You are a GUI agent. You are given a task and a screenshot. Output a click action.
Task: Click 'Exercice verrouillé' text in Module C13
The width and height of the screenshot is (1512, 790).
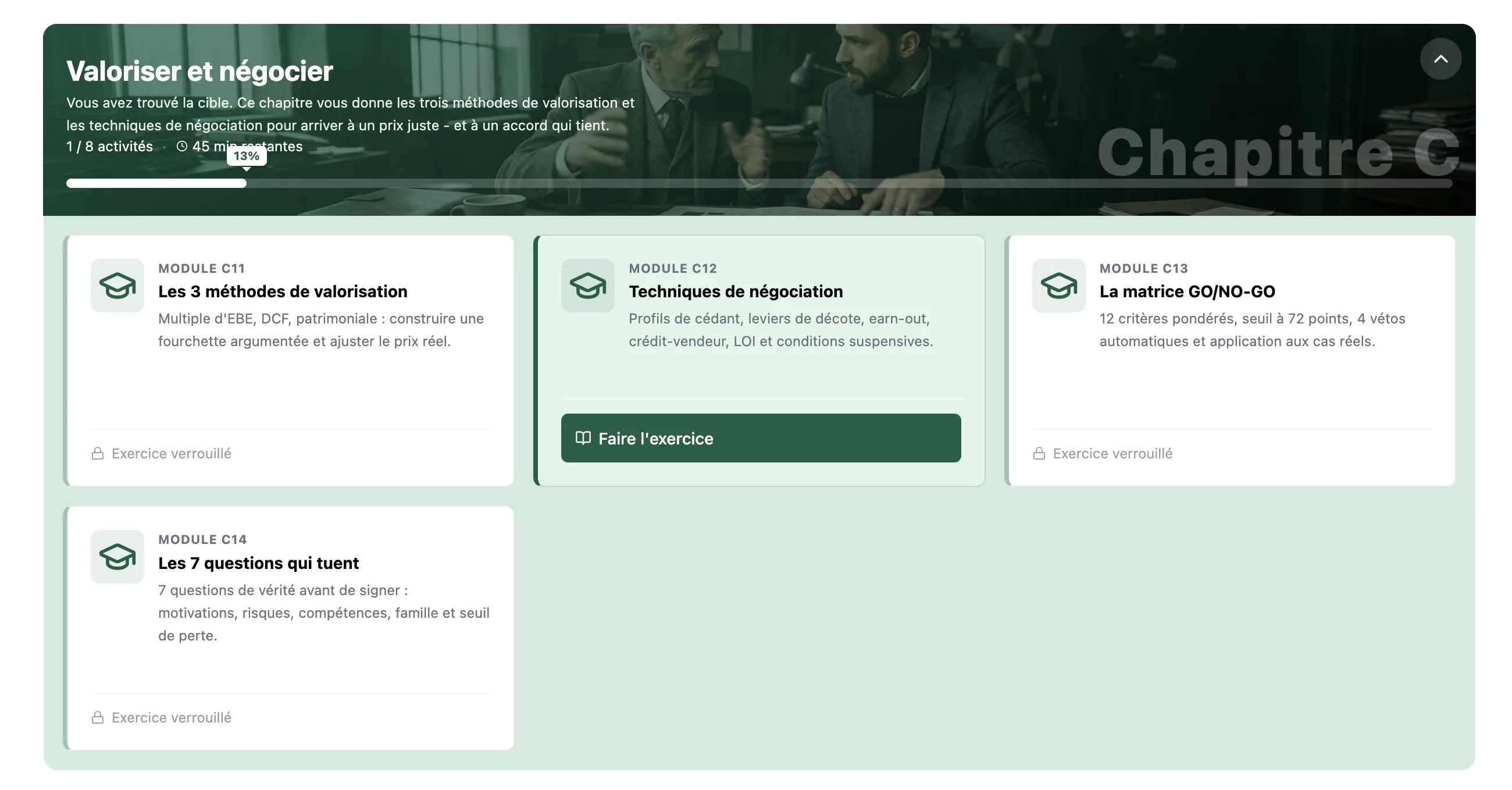tap(1112, 453)
